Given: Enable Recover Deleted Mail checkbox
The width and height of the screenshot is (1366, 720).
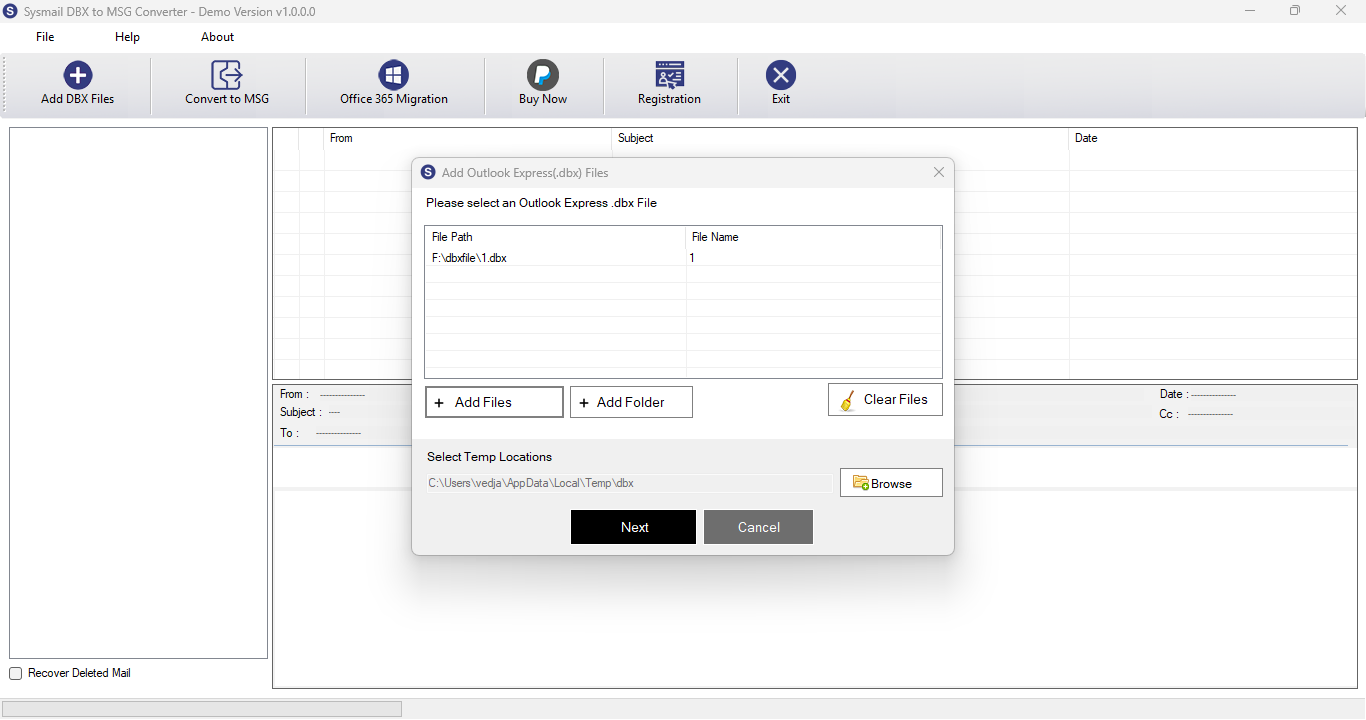Looking at the screenshot, I should coord(15,674).
